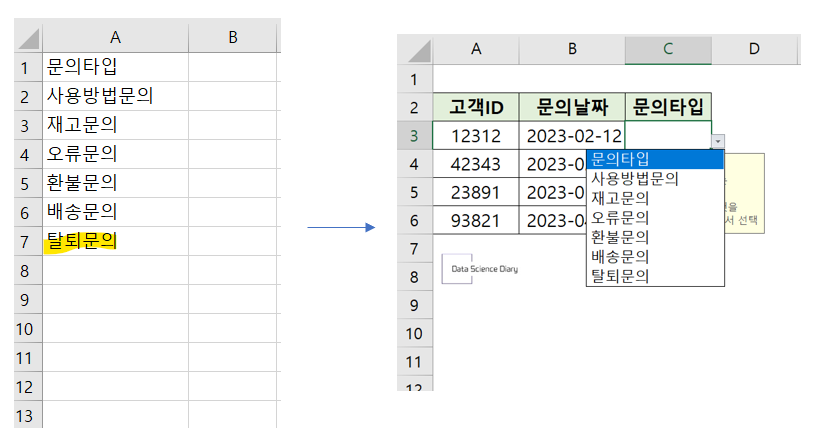
Task: Select the date cell 2023-02-12
Action: [x=572, y=136]
